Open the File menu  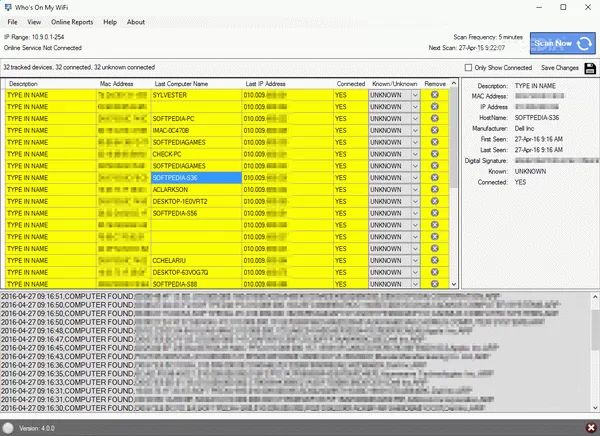click(12, 21)
